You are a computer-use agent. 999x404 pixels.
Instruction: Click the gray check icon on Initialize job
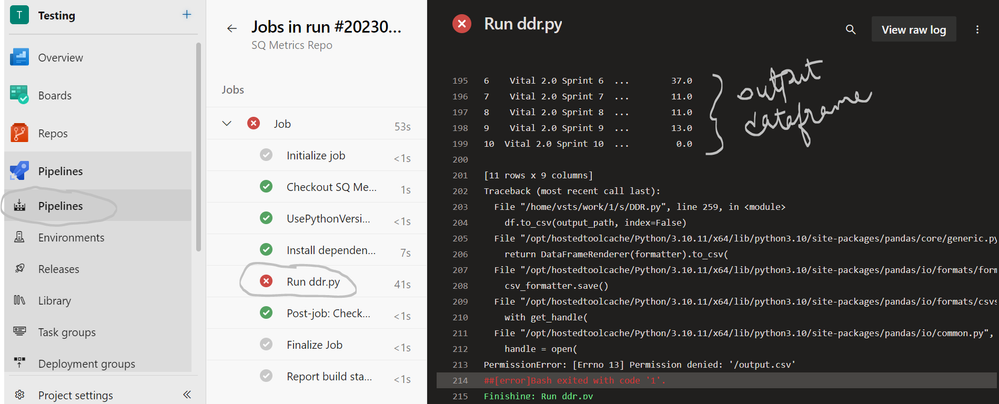point(266,155)
